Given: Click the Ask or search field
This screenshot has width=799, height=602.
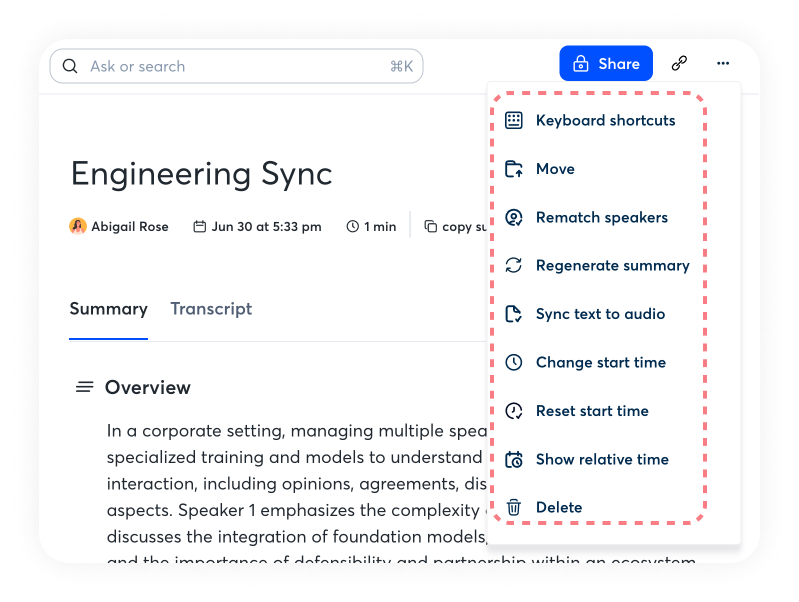Looking at the screenshot, I should [236, 66].
